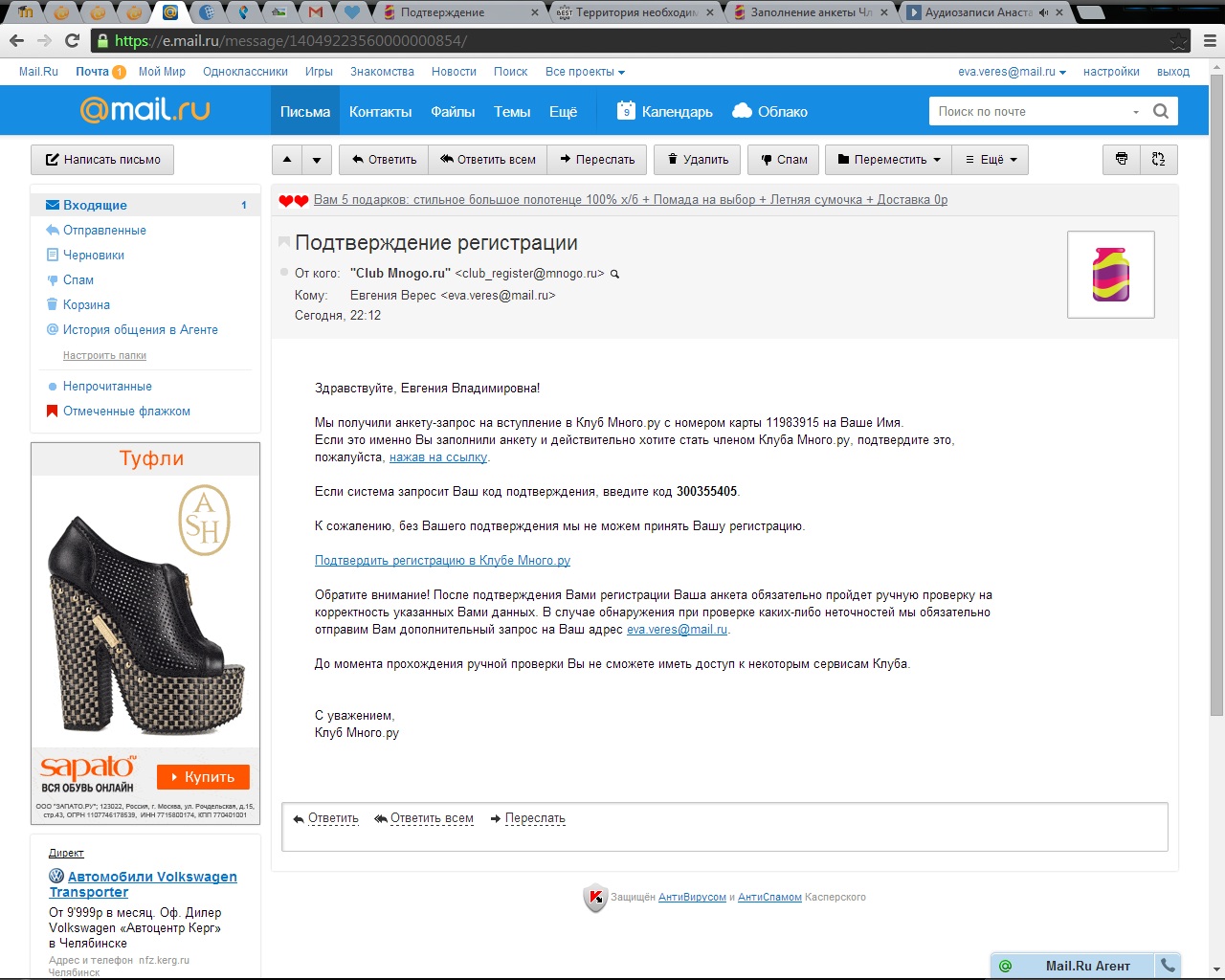Viewport: 1225px width, 980px height.
Task: Click the icon button right of the printer button
Action: click(1158, 160)
